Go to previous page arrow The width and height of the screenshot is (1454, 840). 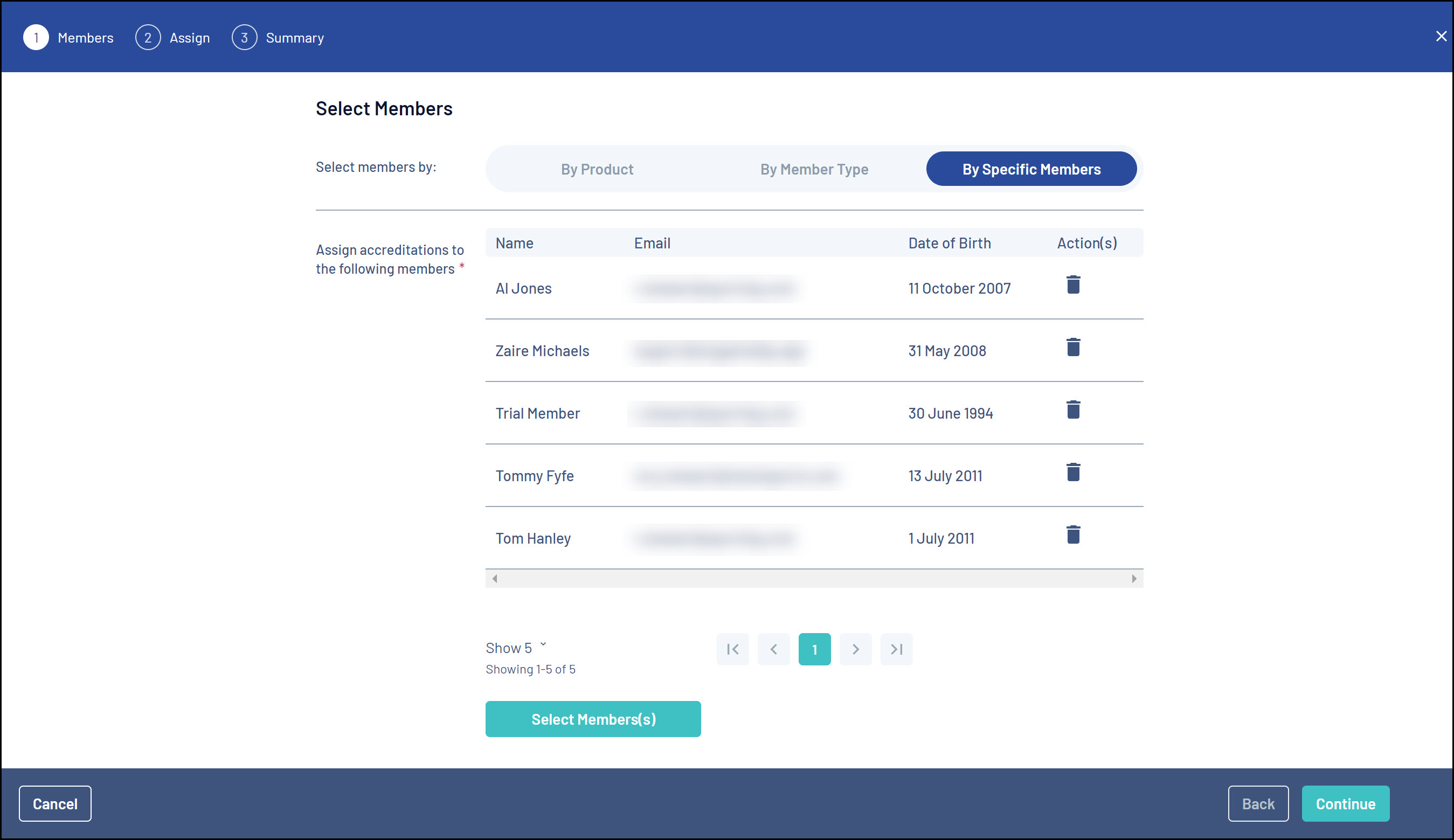pyautogui.click(x=773, y=649)
